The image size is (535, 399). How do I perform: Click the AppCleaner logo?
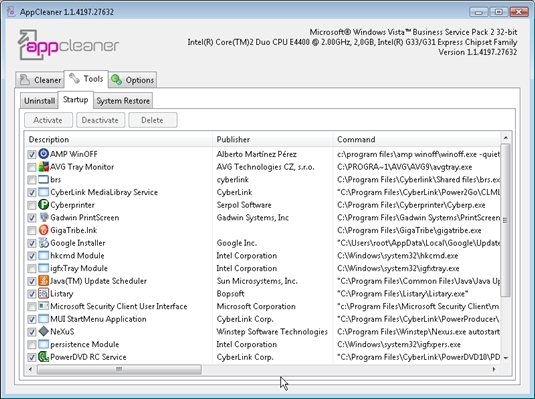[68, 45]
